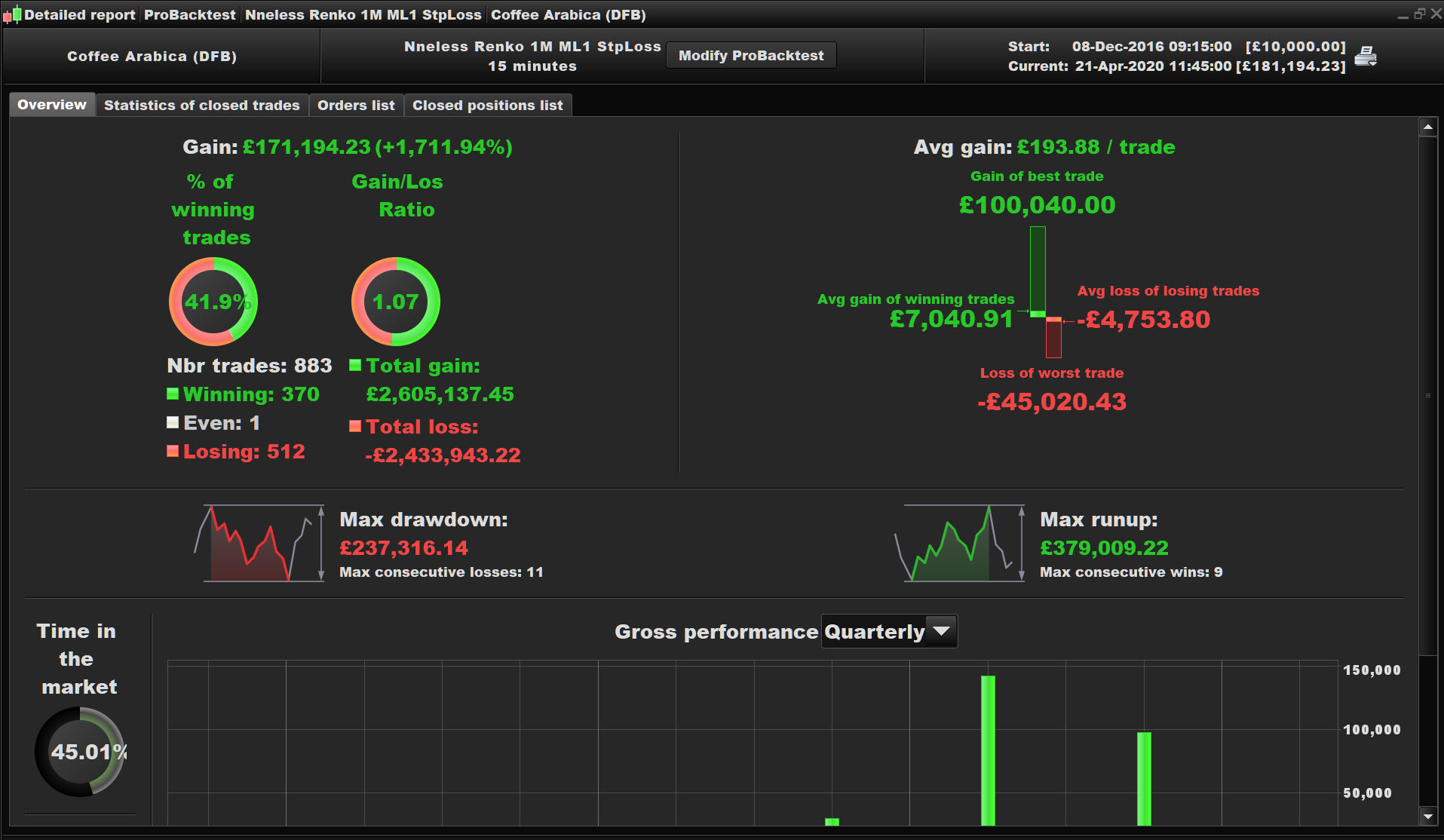Image resolution: width=1444 pixels, height=840 pixels.
Task: Switch to the Overview tab
Action: (52, 105)
